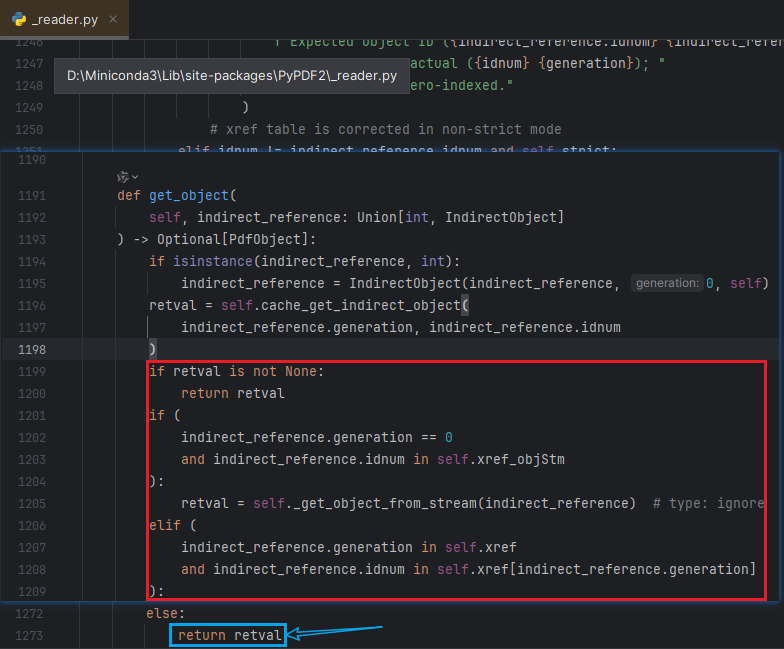Viewport: 784px width, 649px height.
Task: Click the 'else:' keyword on line 1272
Action: point(166,613)
